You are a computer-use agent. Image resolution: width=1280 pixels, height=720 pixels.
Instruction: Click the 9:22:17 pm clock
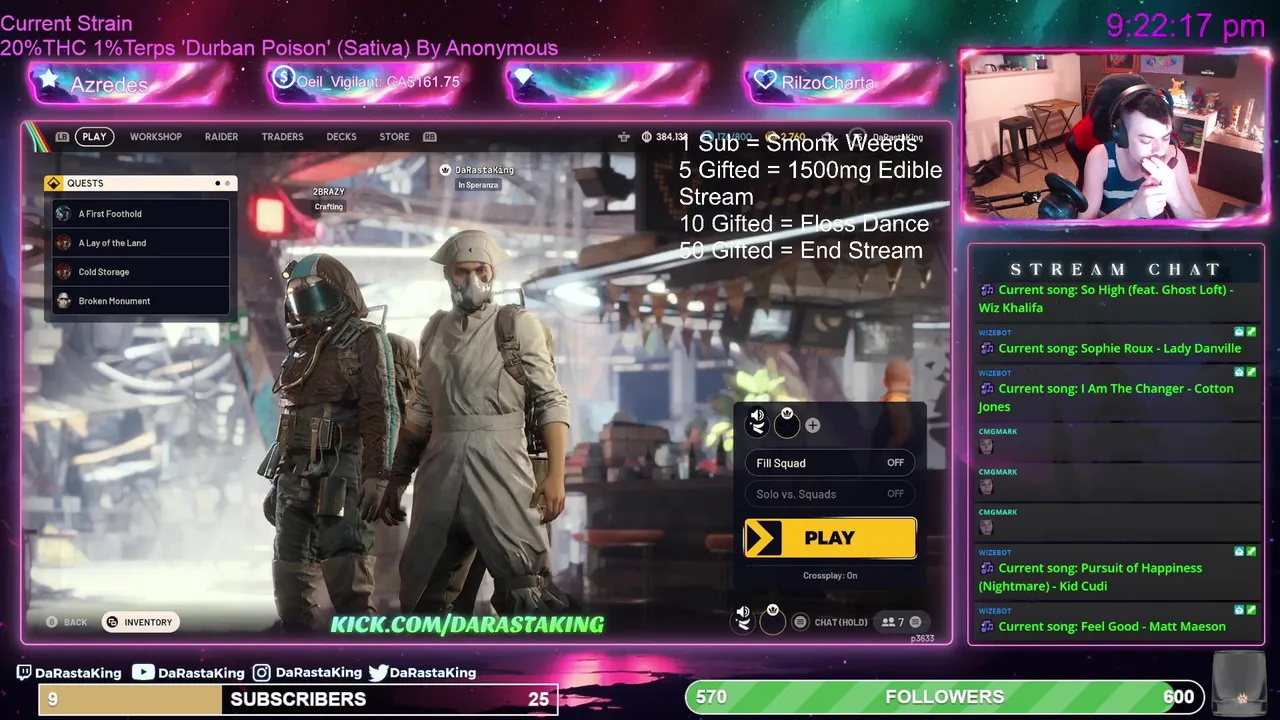1186,26
